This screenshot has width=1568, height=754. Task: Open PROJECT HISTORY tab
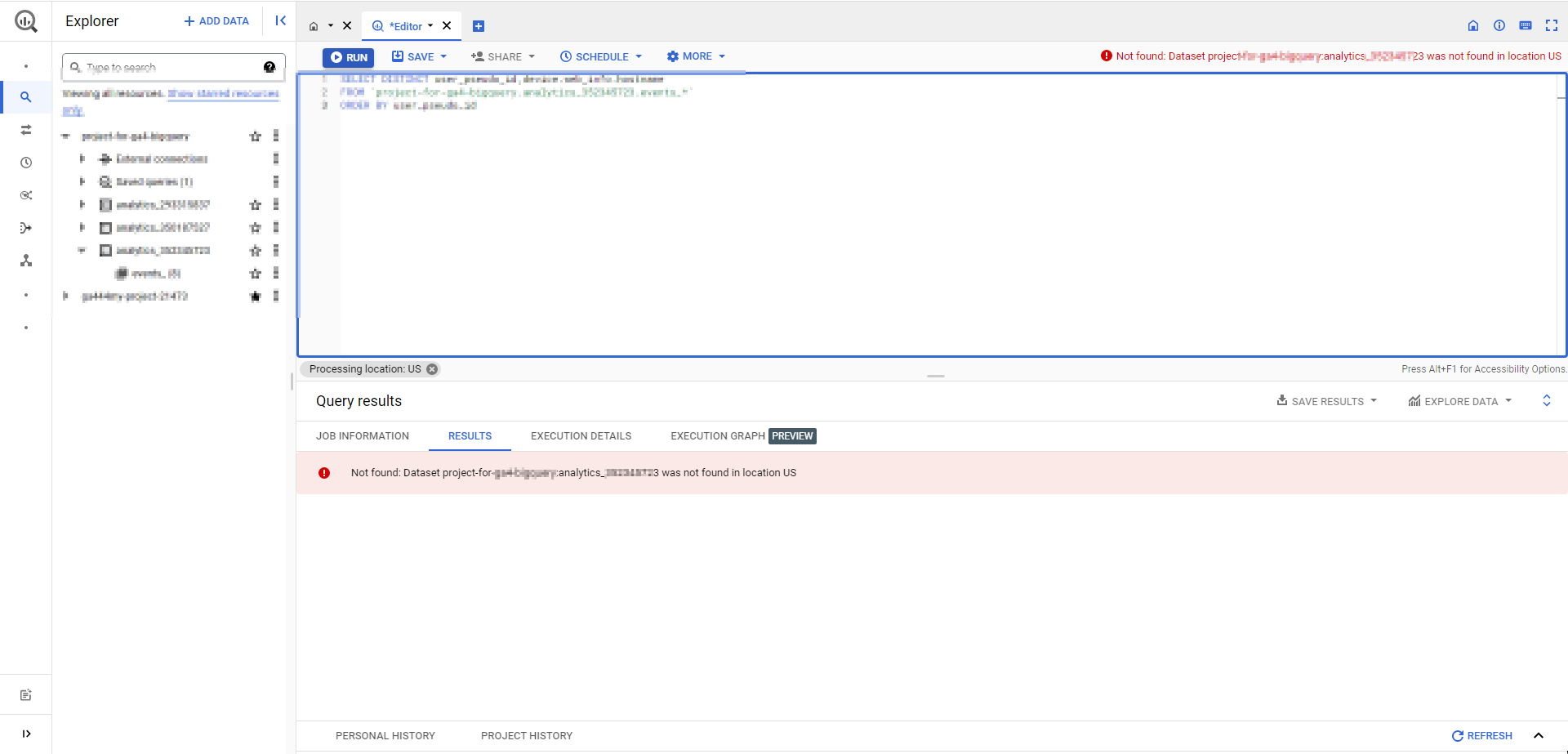tap(527, 736)
